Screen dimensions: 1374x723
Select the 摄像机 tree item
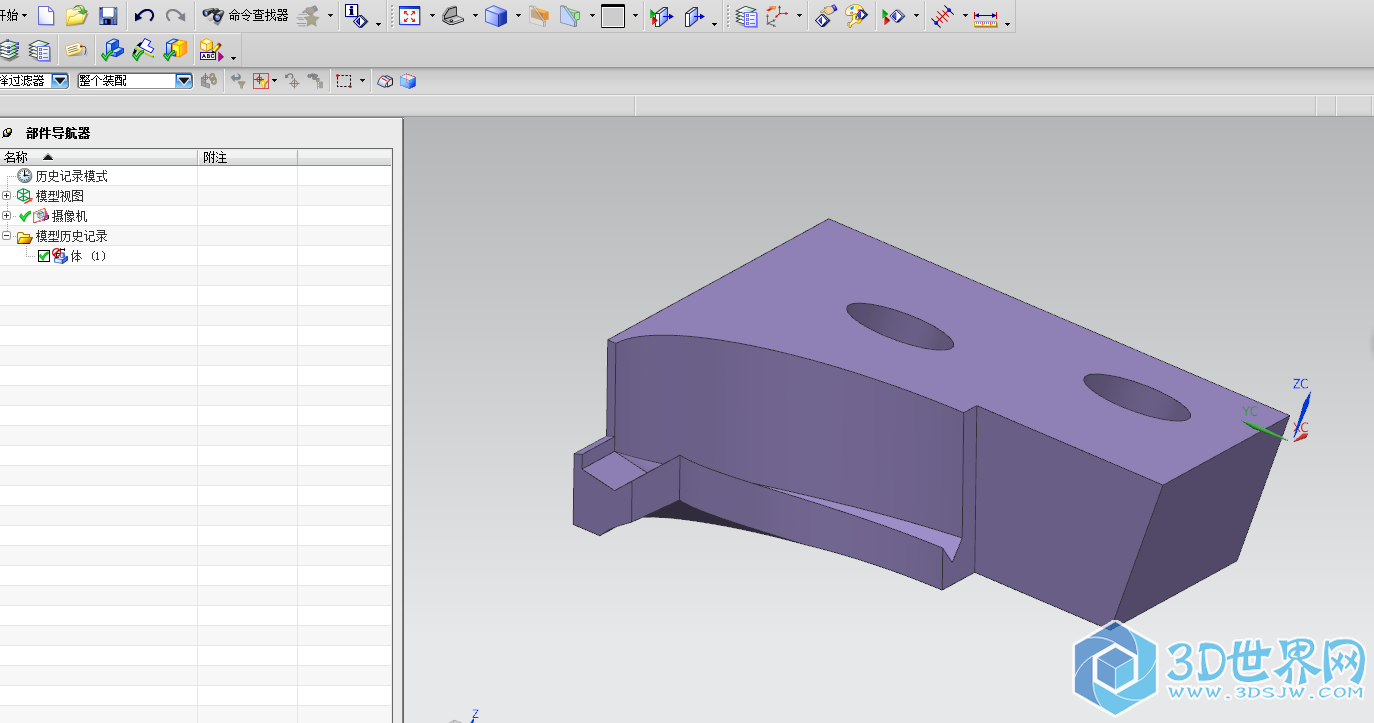[70, 216]
